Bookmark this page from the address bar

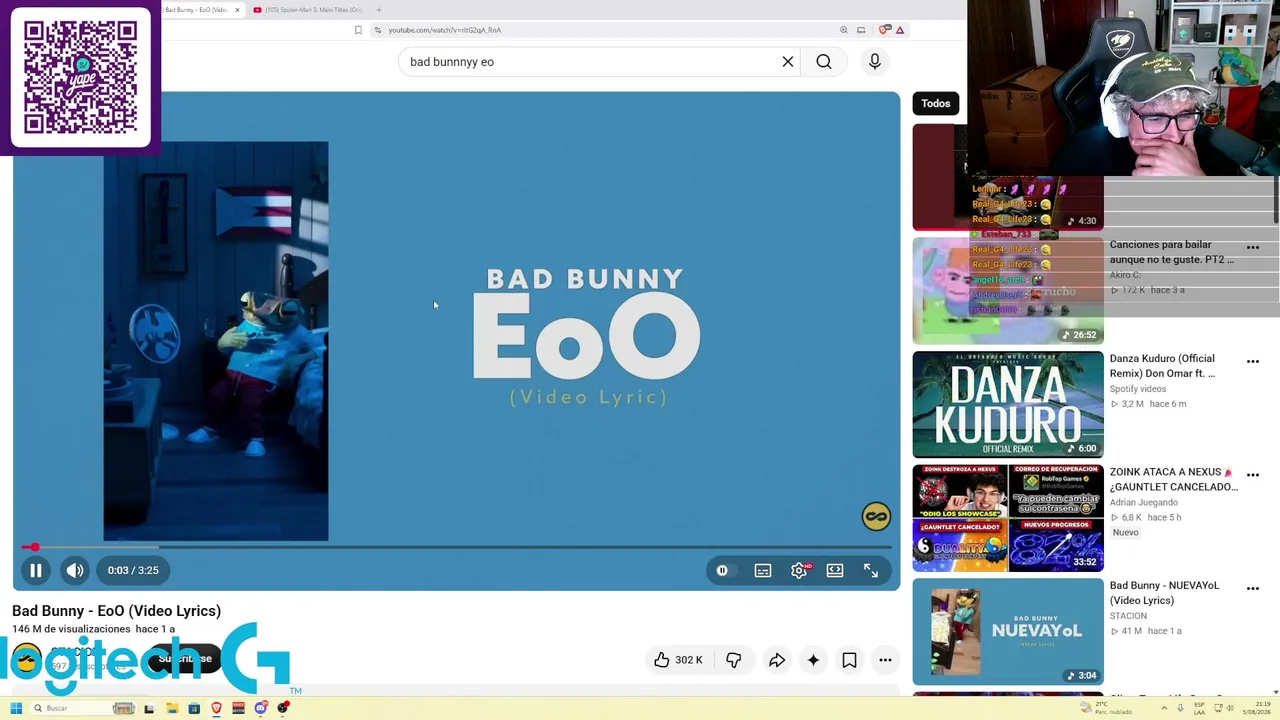coord(358,30)
